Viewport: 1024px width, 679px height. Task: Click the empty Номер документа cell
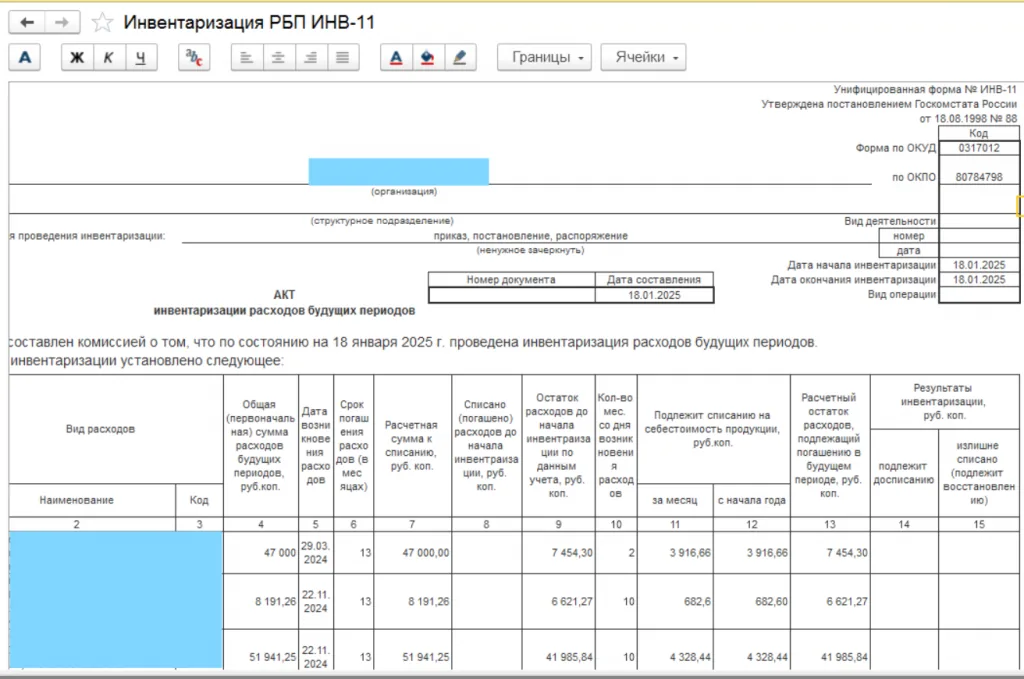click(512, 295)
